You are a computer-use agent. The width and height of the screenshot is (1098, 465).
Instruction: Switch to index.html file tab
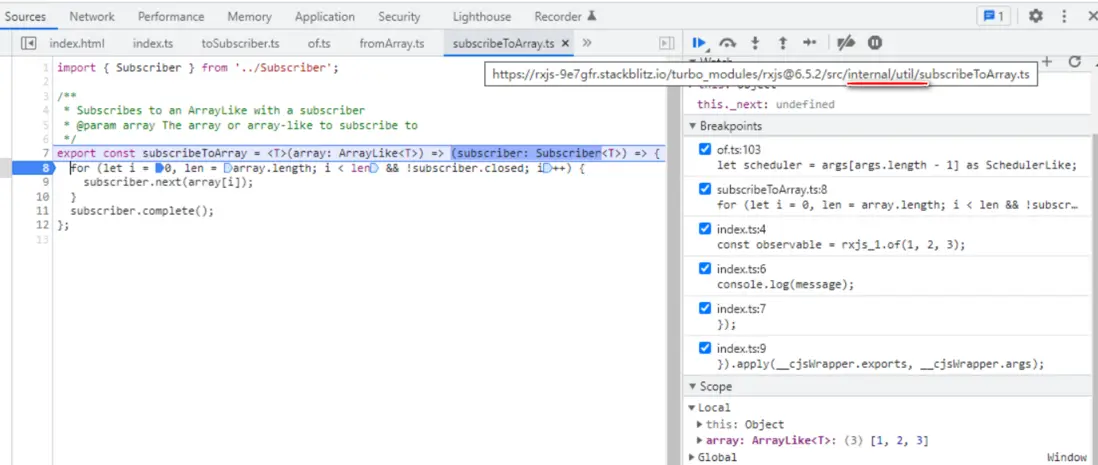click(x=77, y=43)
